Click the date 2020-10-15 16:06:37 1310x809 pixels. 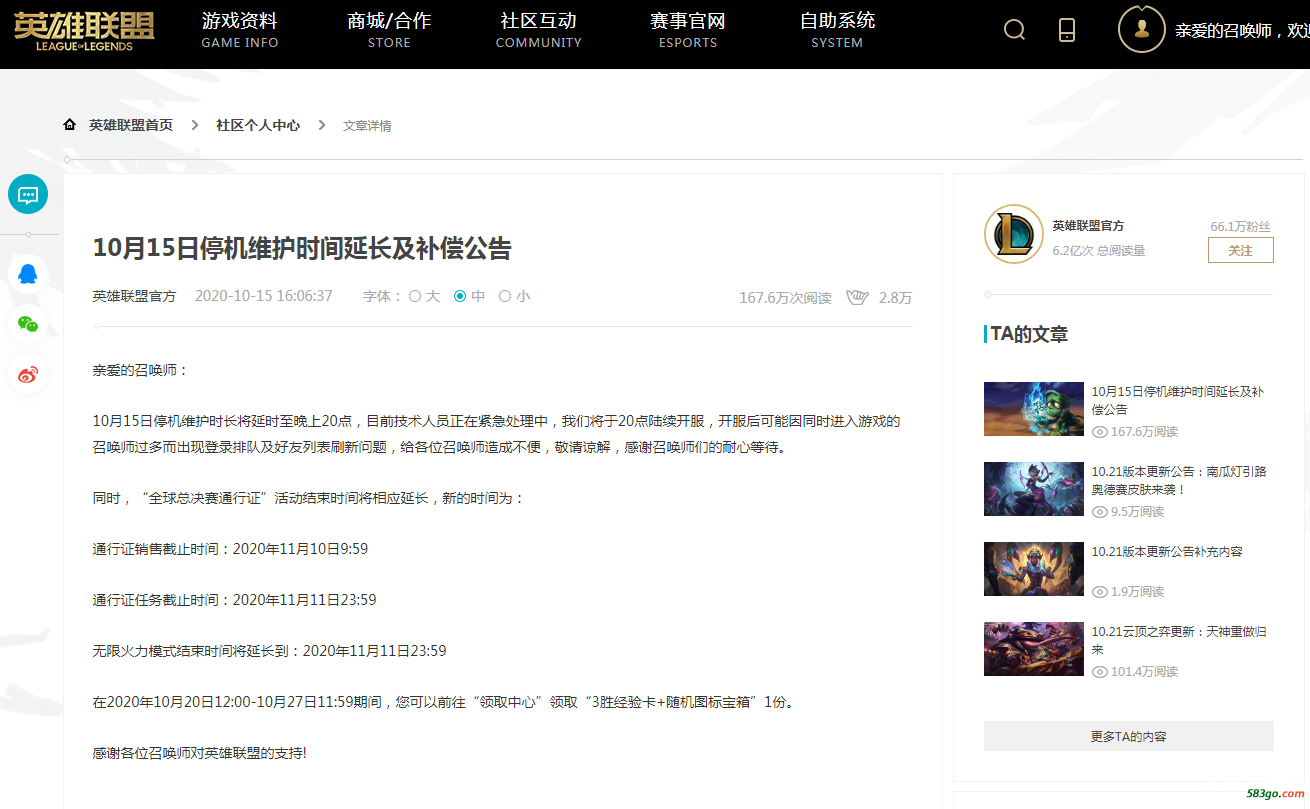(x=263, y=296)
